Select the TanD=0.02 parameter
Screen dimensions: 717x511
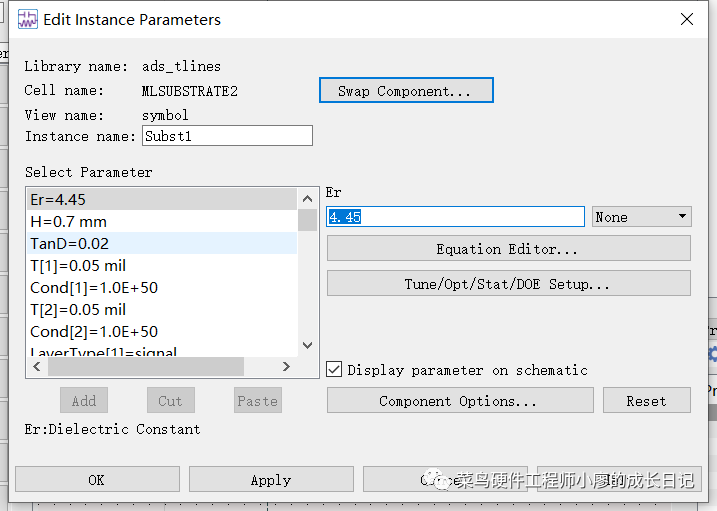[70, 244]
